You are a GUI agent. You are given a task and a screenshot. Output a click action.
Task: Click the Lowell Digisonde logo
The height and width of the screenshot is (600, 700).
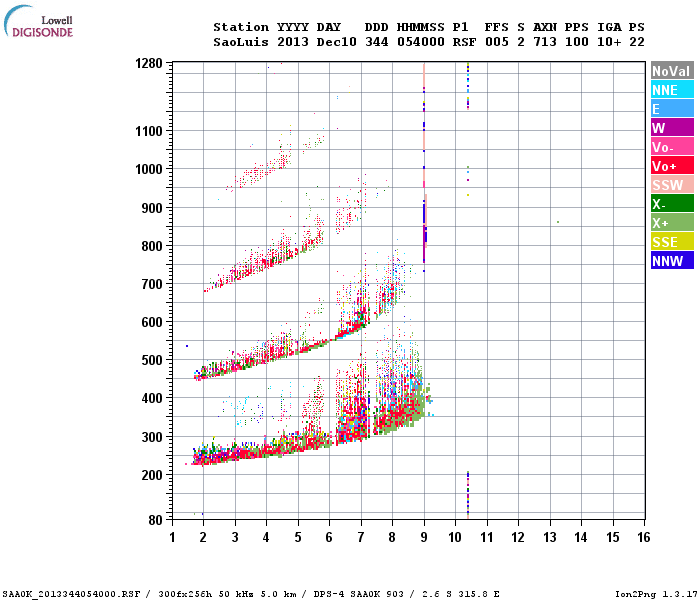[x=38, y=21]
